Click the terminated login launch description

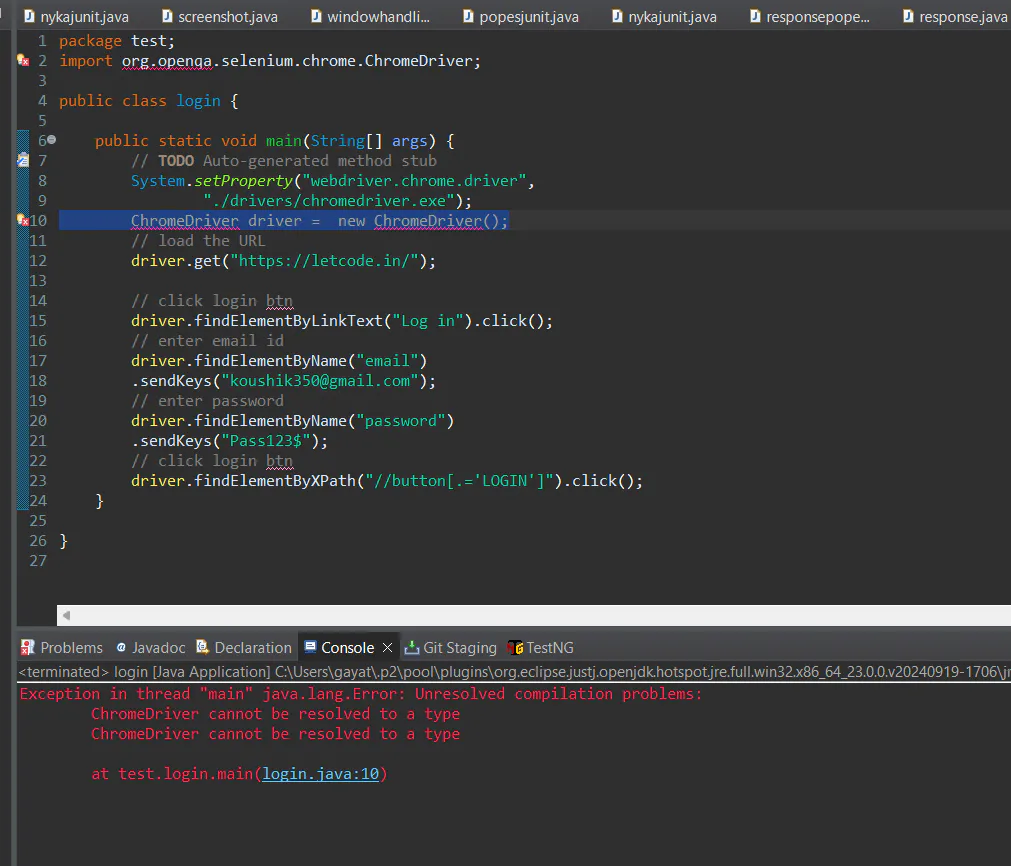tap(514, 672)
